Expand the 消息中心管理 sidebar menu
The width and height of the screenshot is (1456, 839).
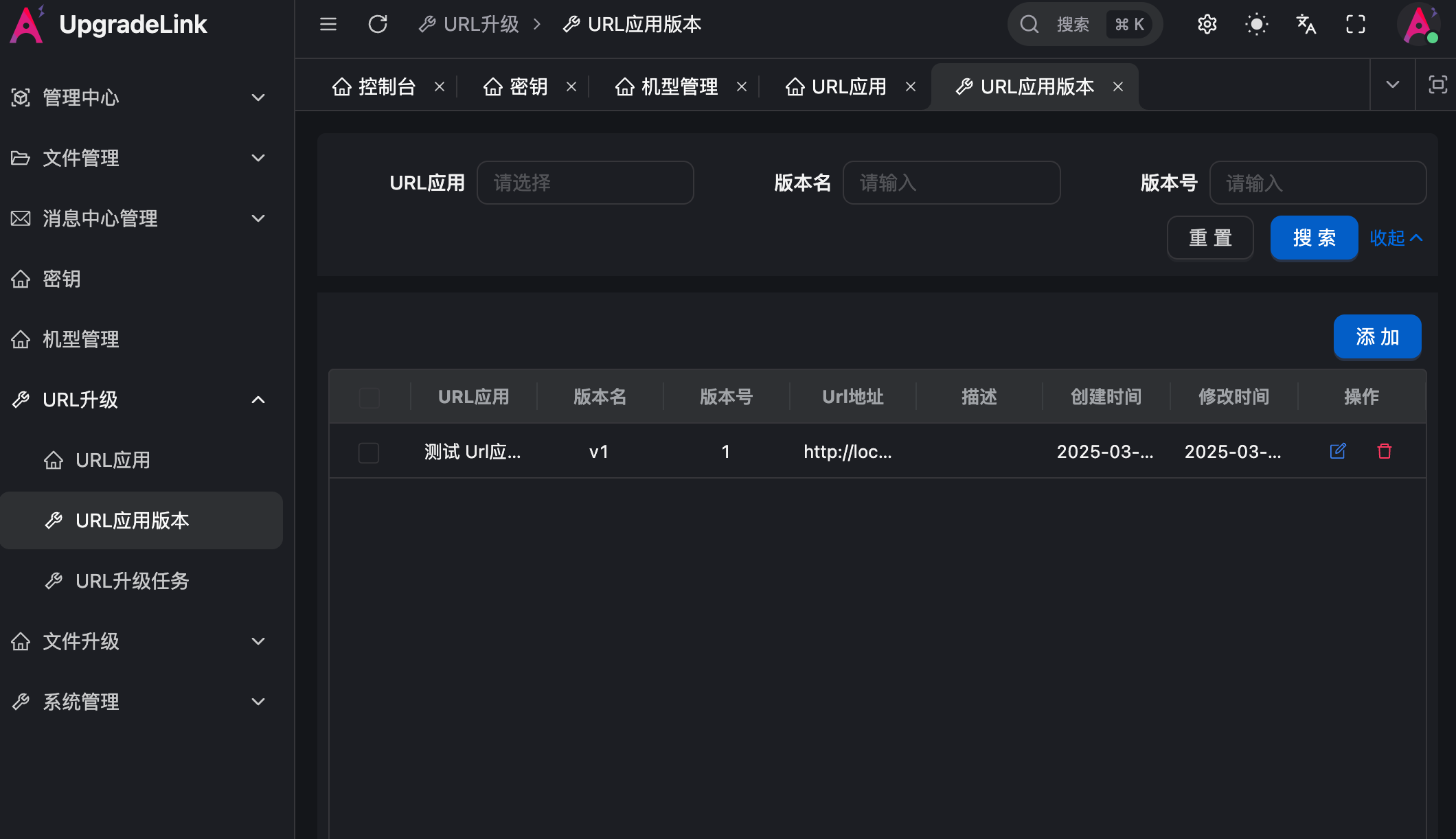pyautogui.click(x=141, y=218)
